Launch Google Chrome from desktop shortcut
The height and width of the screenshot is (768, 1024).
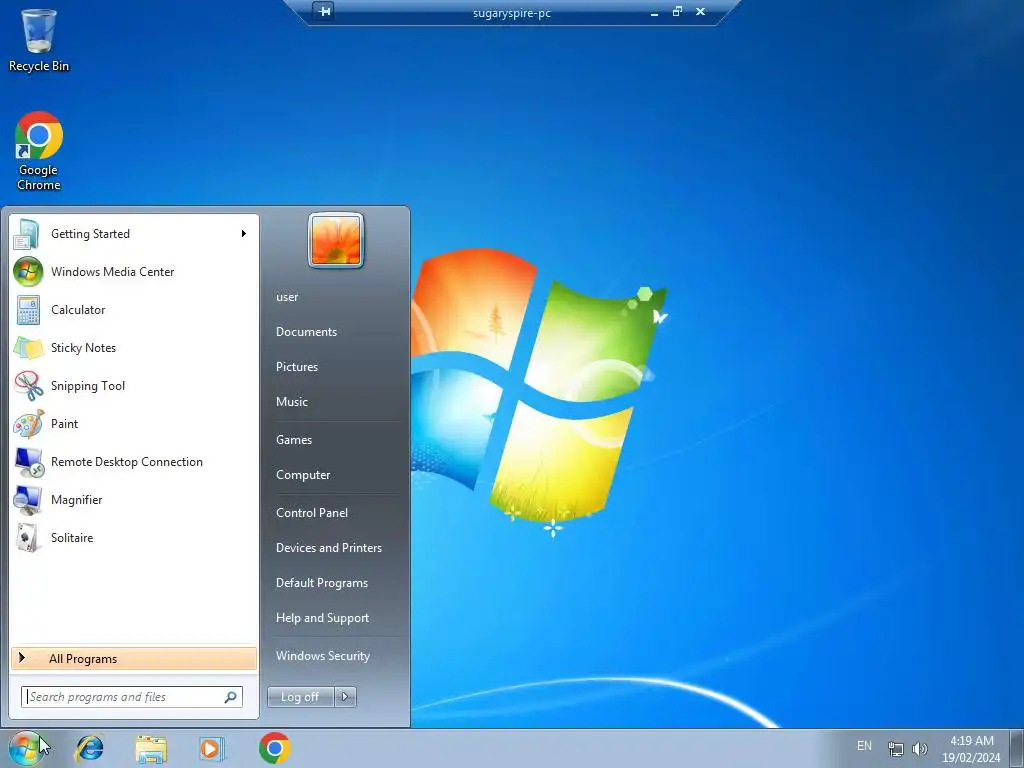coord(39,151)
